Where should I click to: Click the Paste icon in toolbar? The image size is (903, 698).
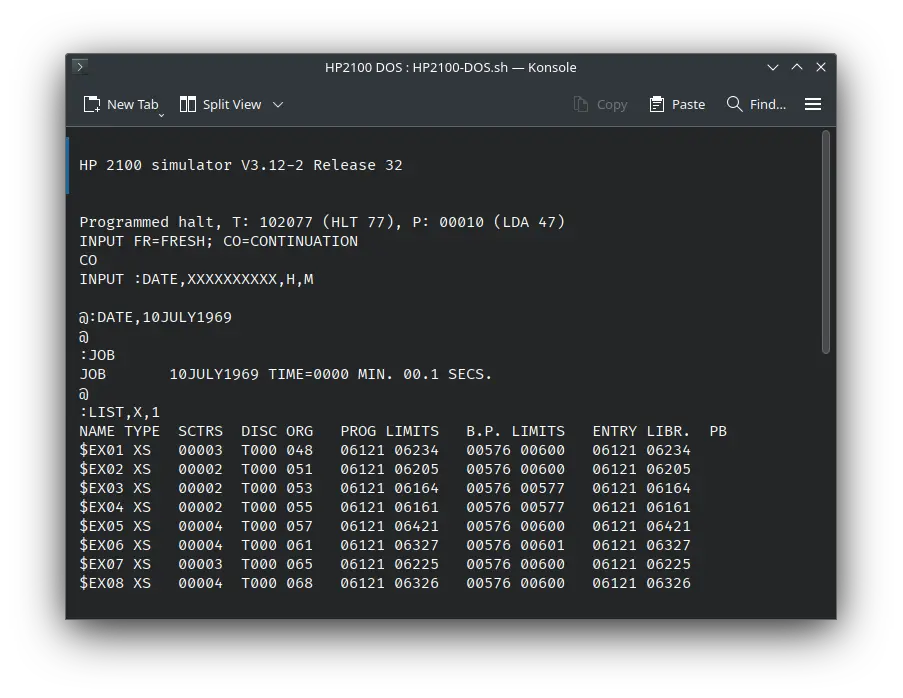click(x=655, y=103)
